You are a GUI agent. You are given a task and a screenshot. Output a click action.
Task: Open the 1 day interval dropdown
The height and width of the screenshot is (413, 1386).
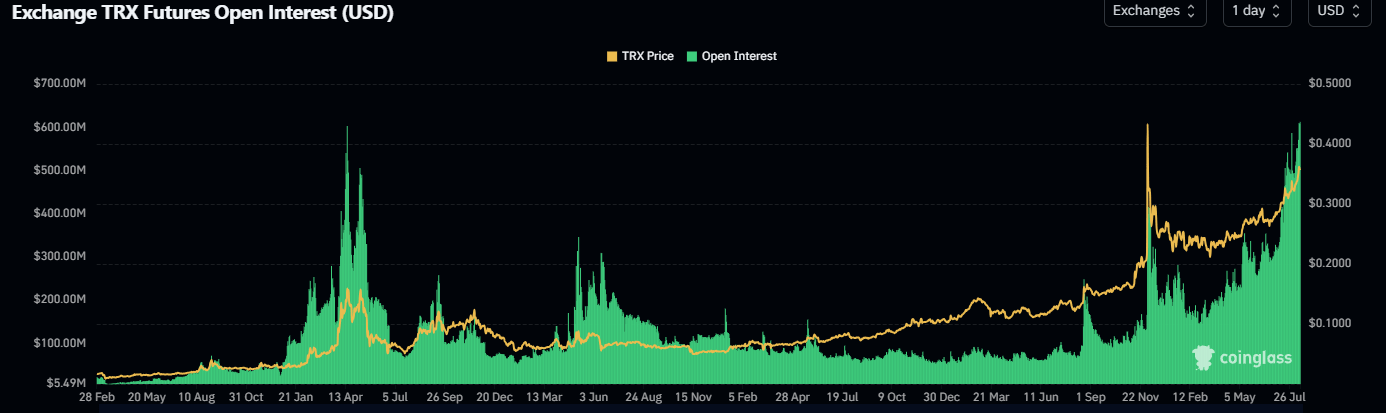click(1257, 11)
